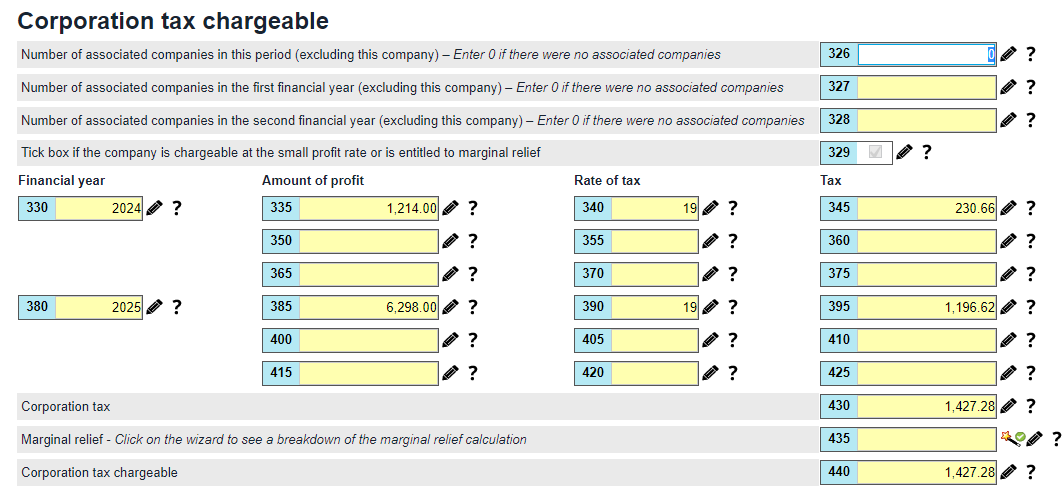Click the help question mark for box 385
This screenshot has height=496, width=1062.
point(472,307)
